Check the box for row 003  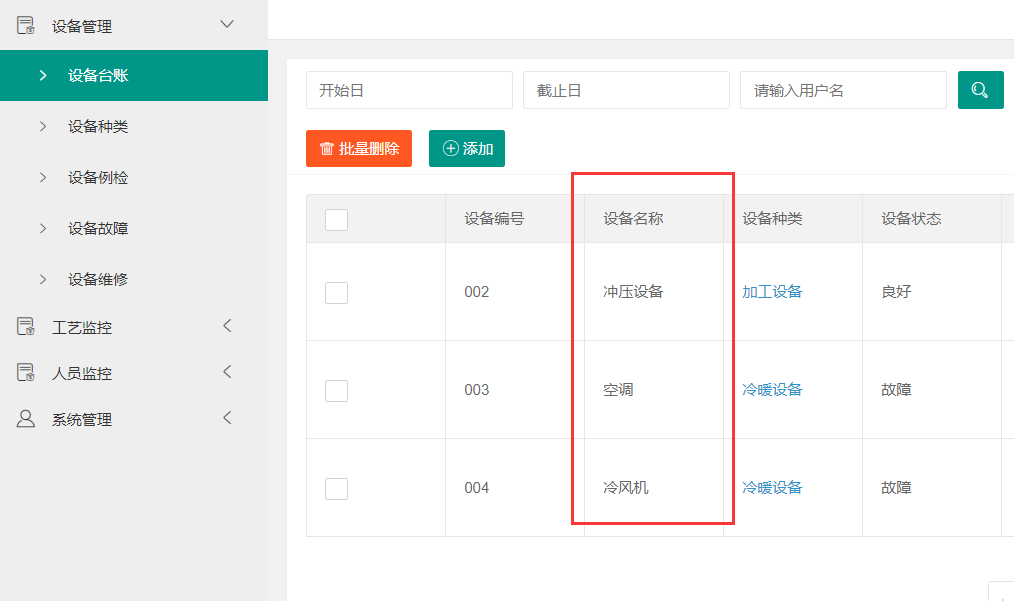pos(336,390)
